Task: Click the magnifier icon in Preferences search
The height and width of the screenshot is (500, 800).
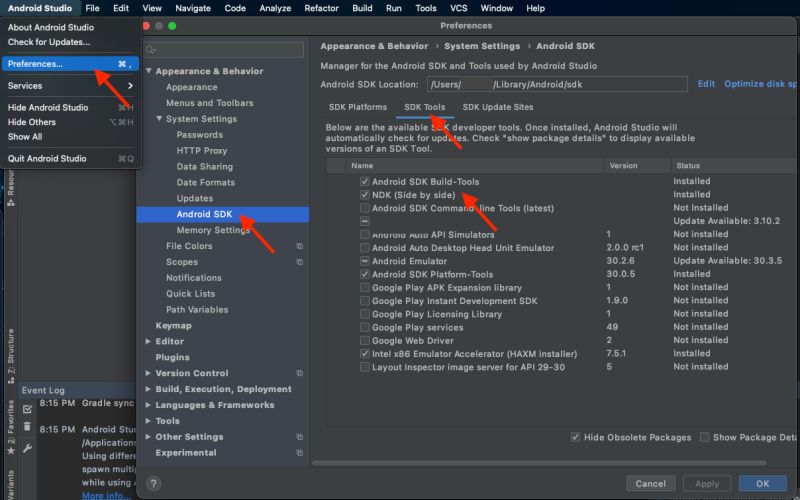Action: [151, 49]
